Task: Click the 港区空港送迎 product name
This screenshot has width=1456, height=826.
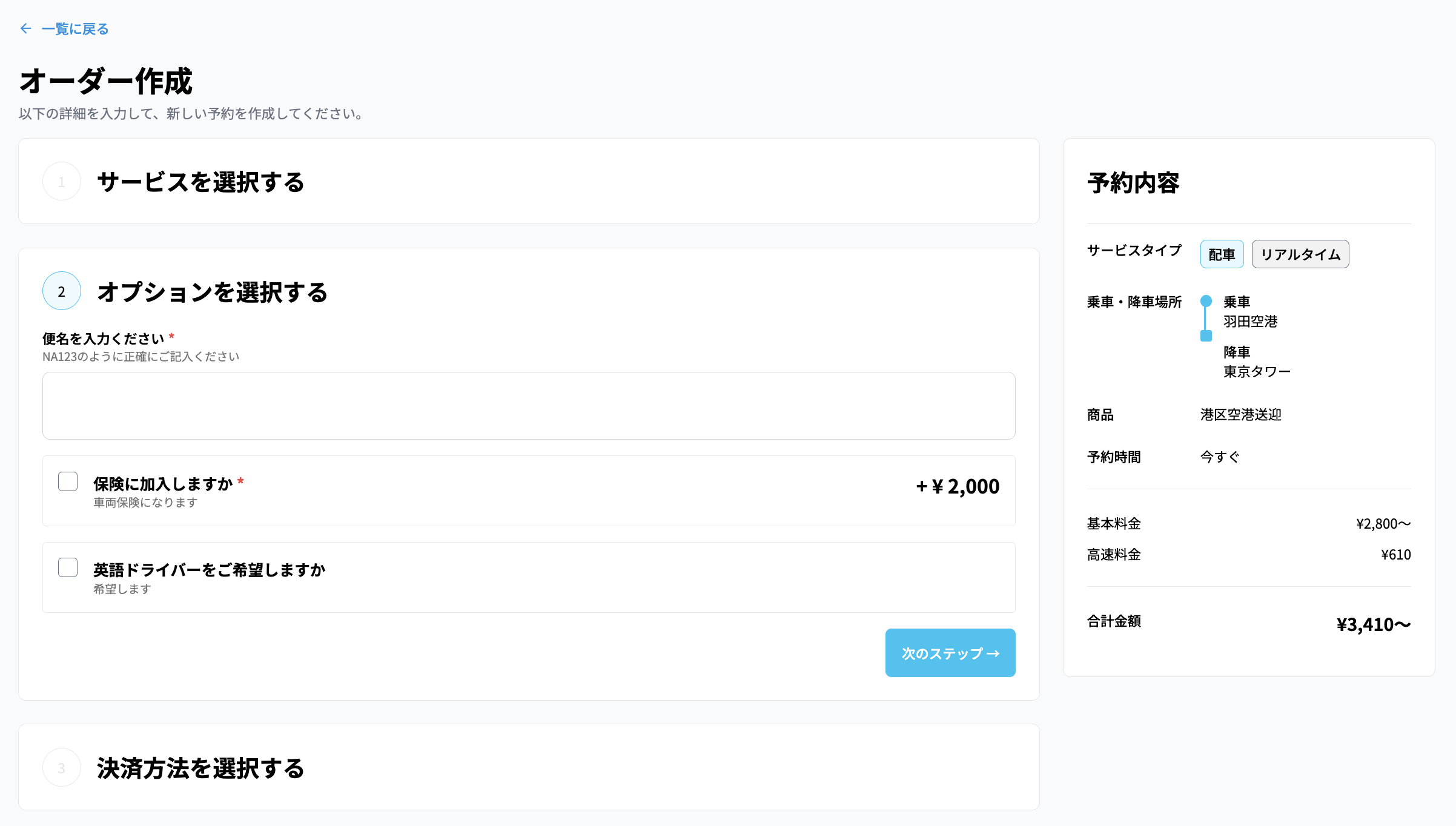Action: click(1240, 415)
